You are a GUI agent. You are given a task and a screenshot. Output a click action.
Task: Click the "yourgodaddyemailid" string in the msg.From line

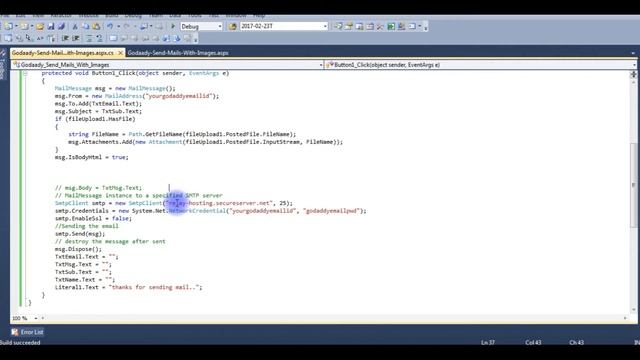pyautogui.click(x=179, y=96)
